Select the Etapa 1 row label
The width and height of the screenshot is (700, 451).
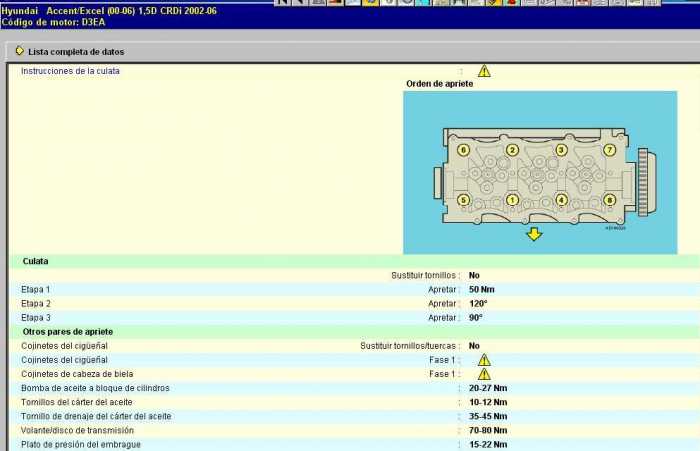click(35, 289)
